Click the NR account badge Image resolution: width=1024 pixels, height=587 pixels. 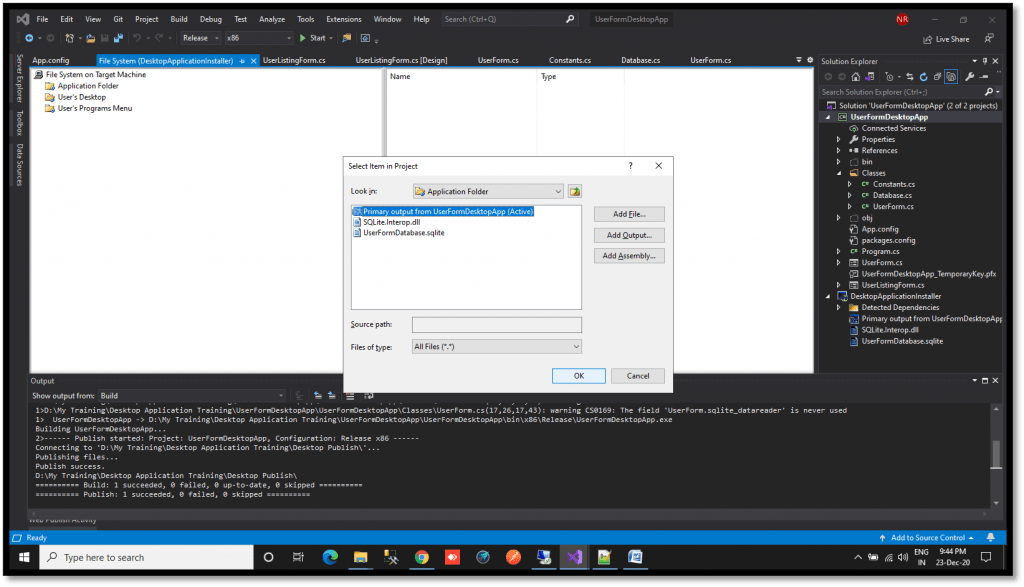pos(902,19)
